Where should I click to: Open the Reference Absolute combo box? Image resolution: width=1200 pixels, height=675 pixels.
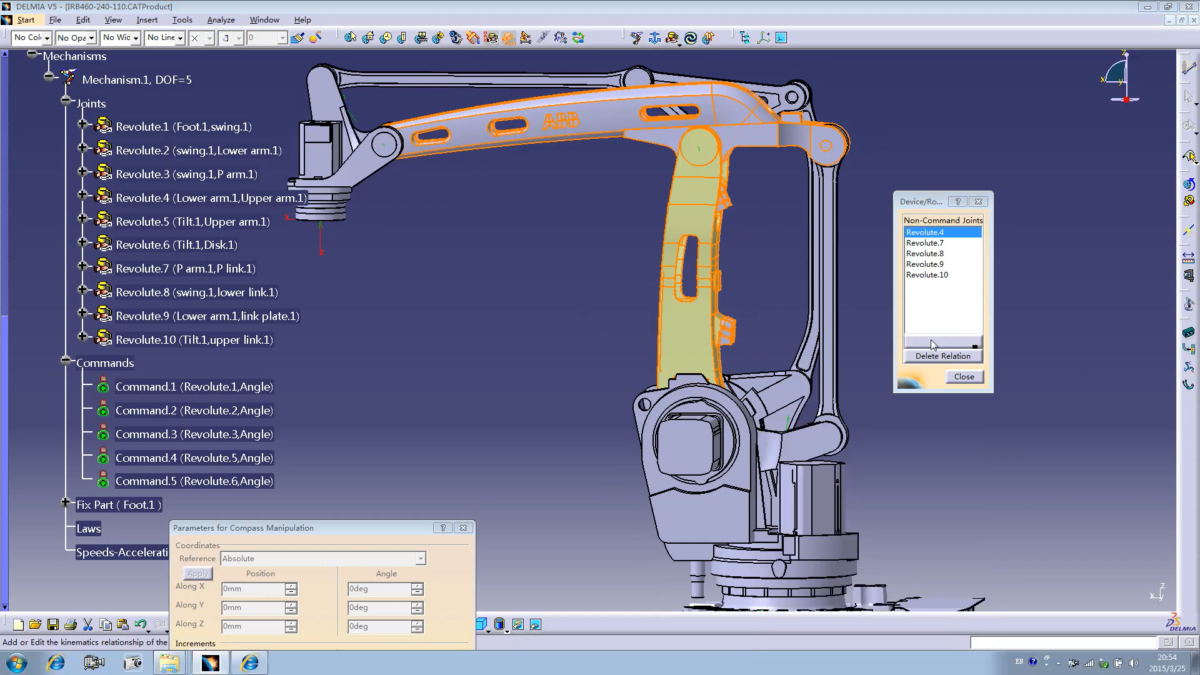323,558
